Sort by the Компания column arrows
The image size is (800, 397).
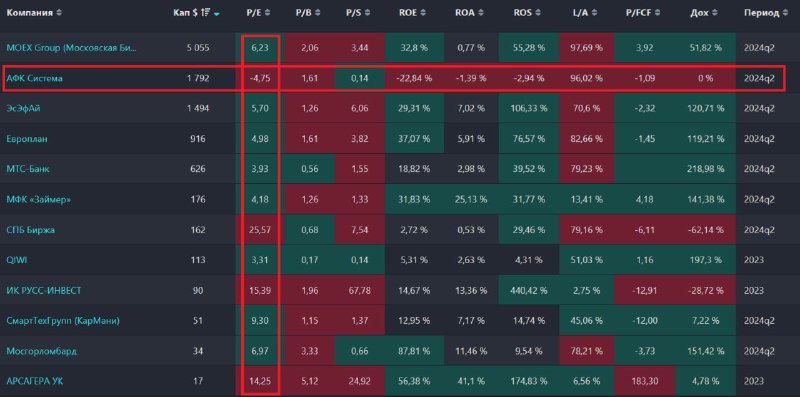(59, 13)
